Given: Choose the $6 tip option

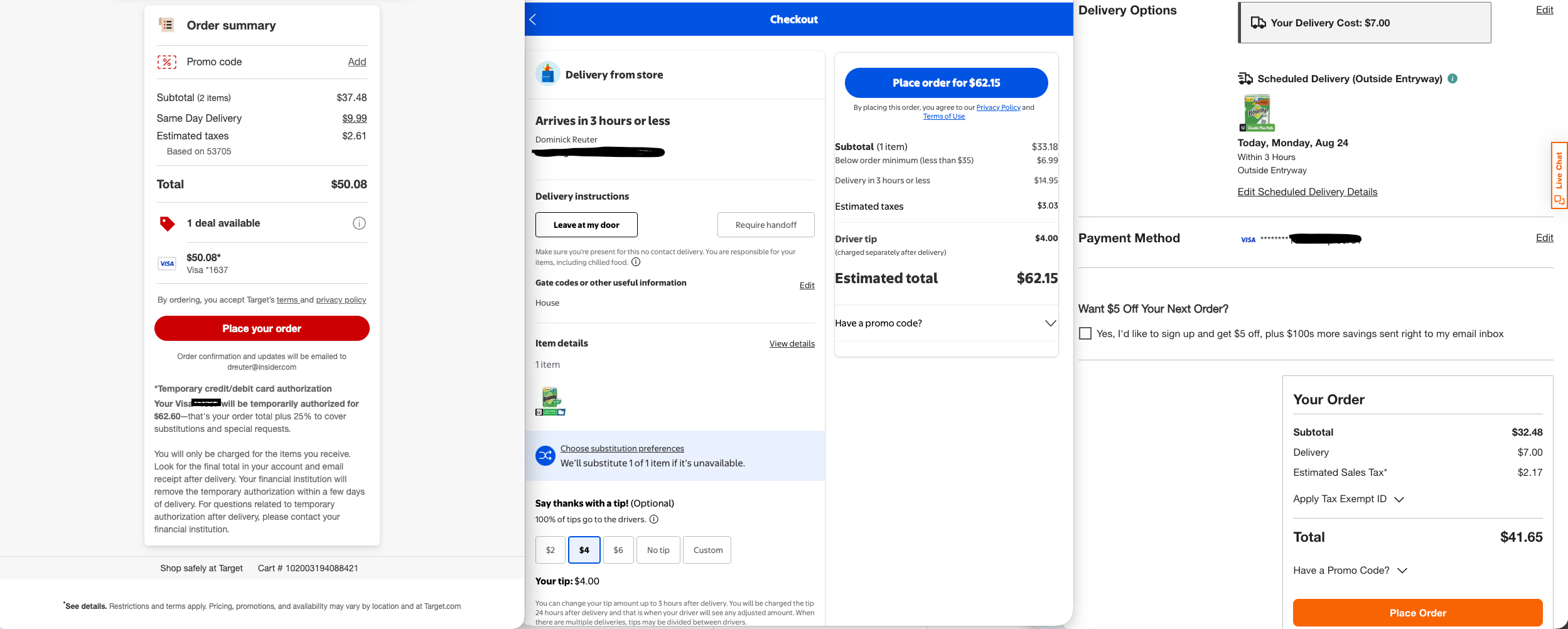Looking at the screenshot, I should click(x=618, y=550).
